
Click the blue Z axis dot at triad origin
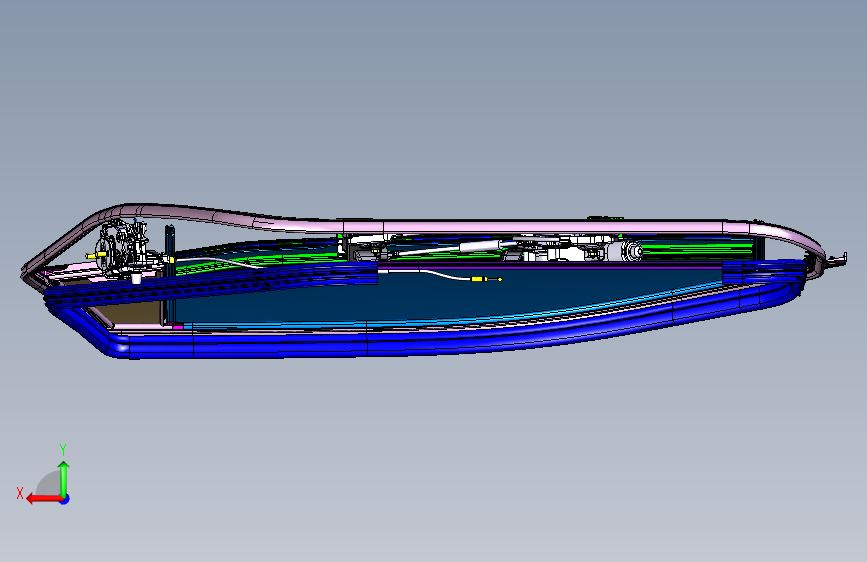(x=65, y=499)
